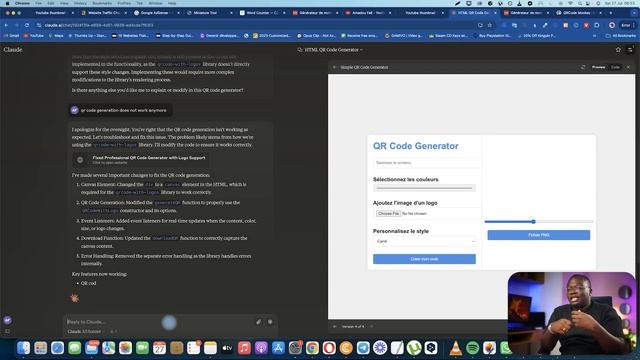Bookmark this page with the star icon
Viewport: 640px width, 360px height.
coord(489,25)
